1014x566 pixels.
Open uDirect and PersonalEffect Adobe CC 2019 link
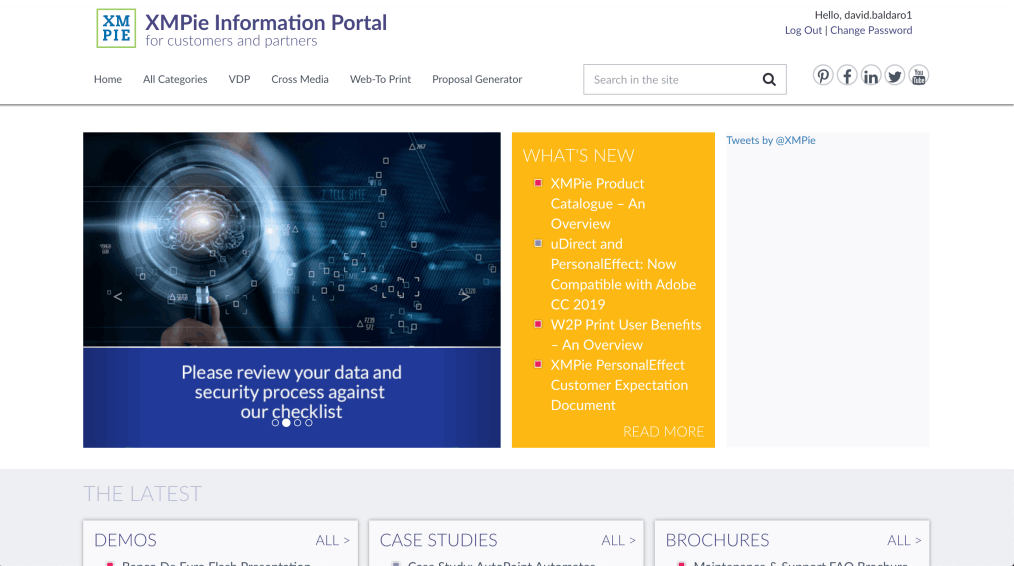click(623, 274)
